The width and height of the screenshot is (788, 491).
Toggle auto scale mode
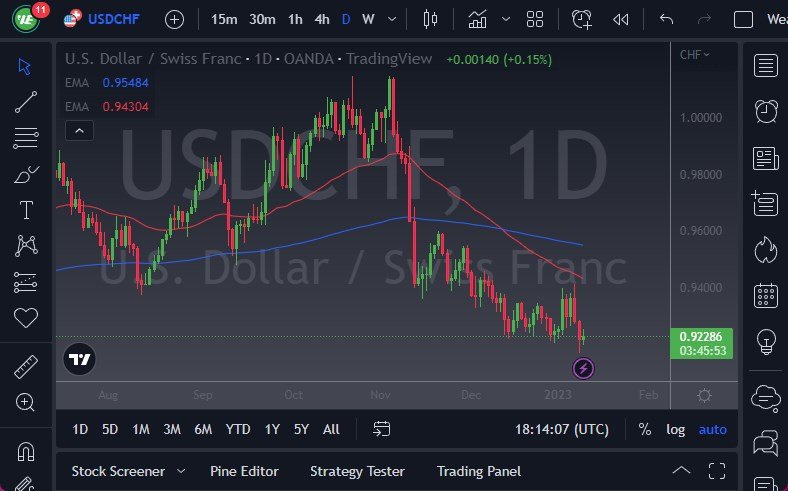point(713,430)
